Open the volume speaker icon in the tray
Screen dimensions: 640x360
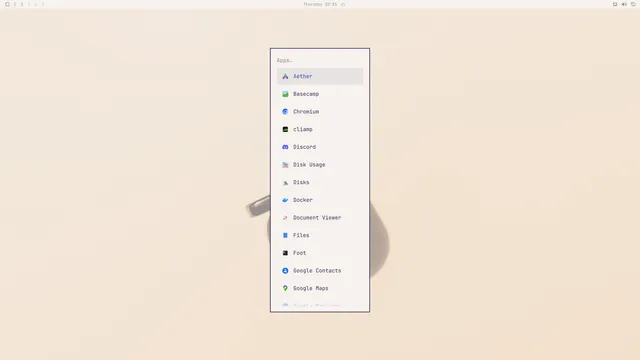click(624, 4)
